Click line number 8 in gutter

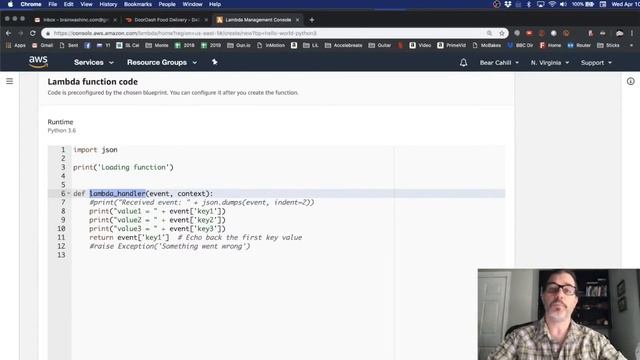(63, 211)
